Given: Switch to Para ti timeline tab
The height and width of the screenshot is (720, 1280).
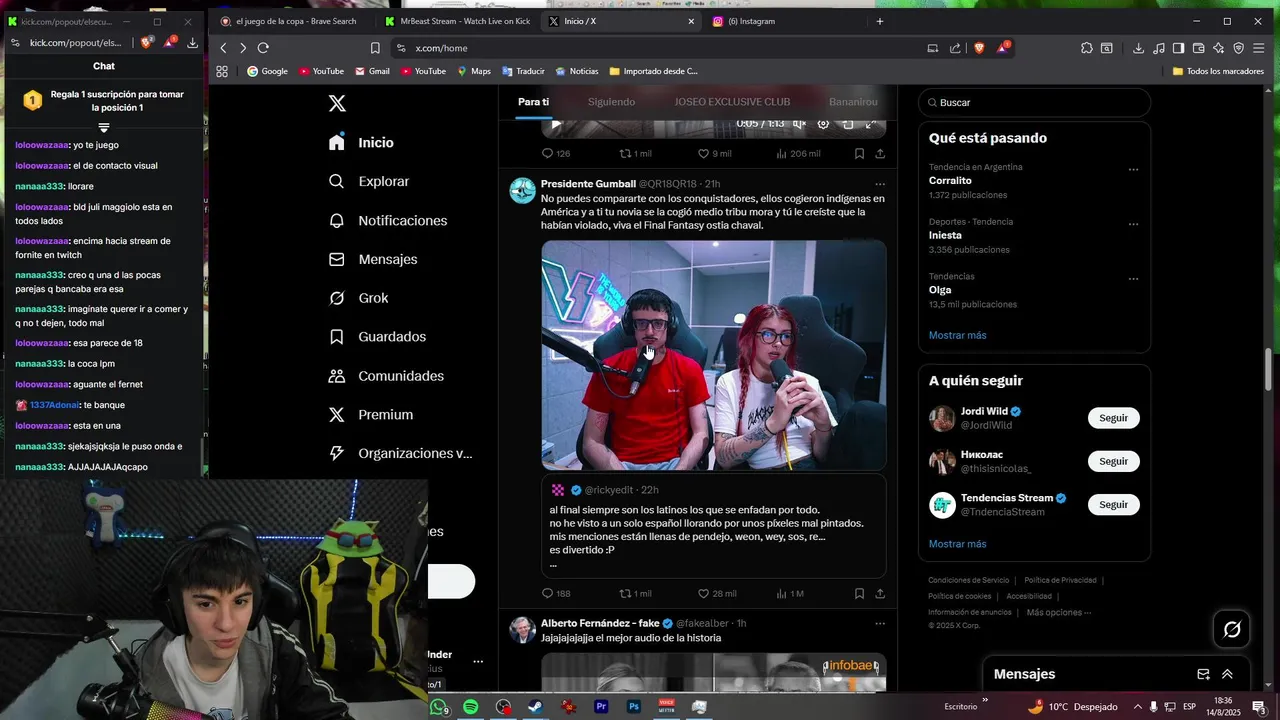Looking at the screenshot, I should pyautogui.click(x=533, y=102).
